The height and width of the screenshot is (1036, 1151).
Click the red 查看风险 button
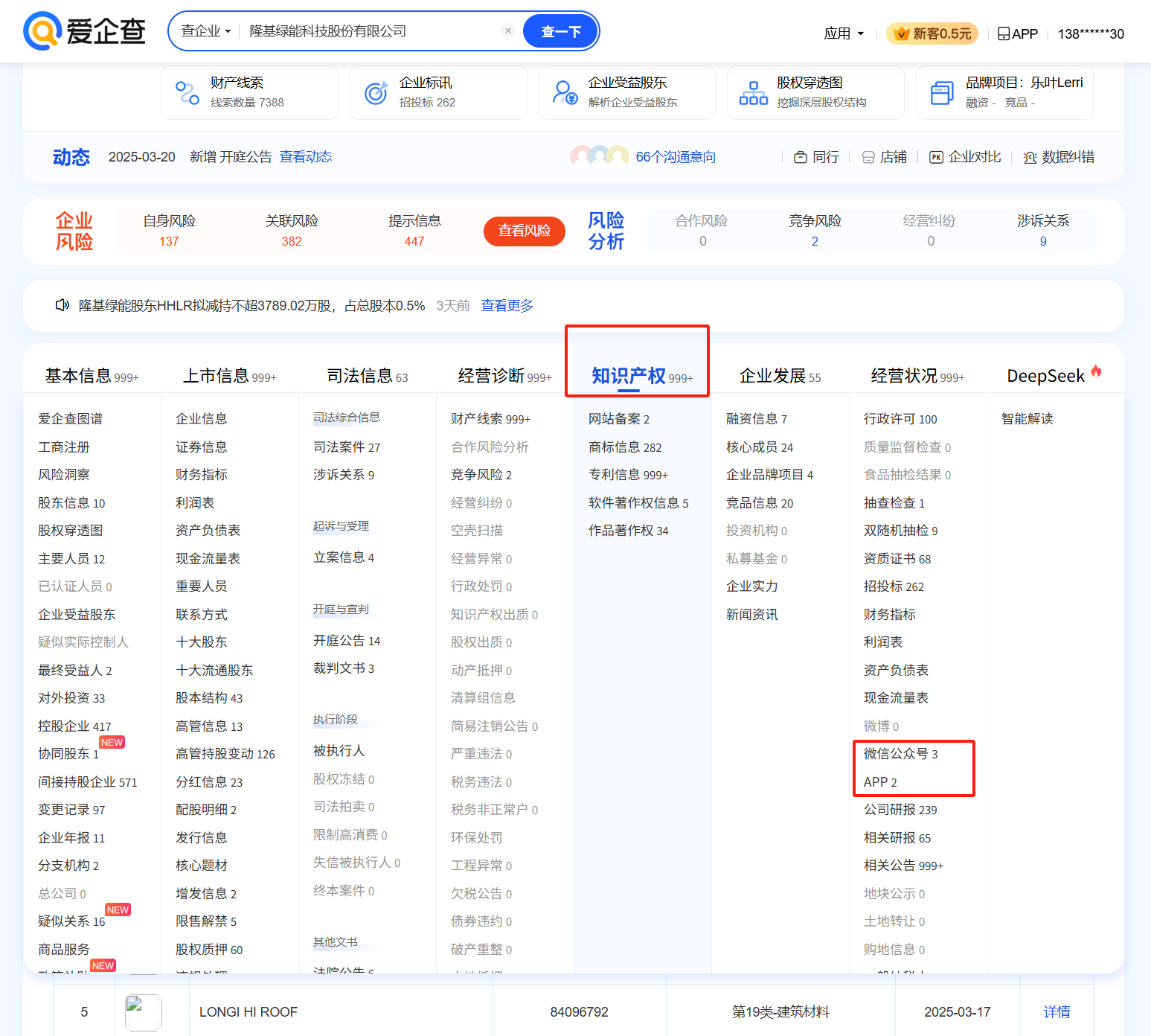point(524,231)
